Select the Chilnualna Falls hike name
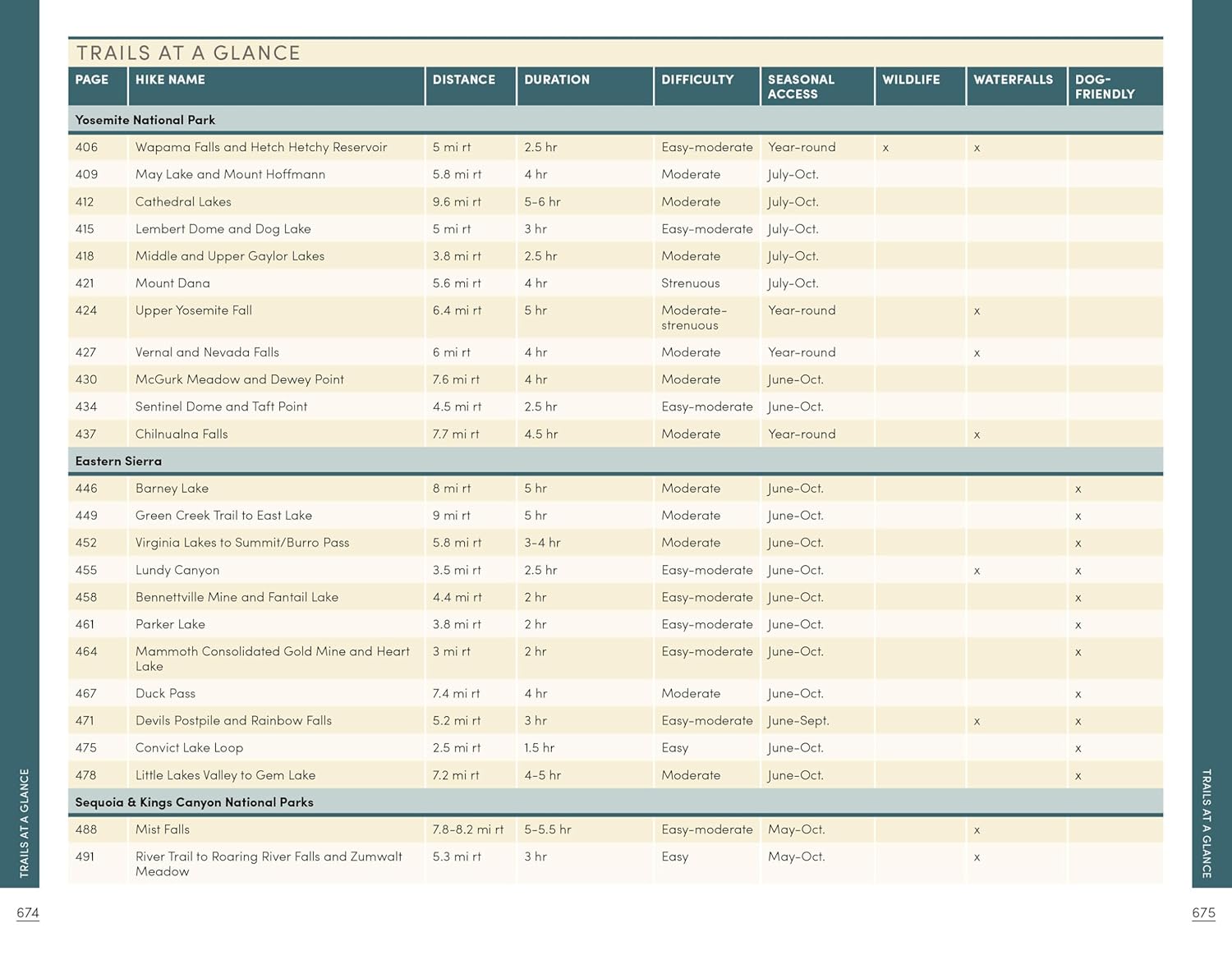Image resolution: width=1232 pixels, height=960 pixels. click(182, 434)
